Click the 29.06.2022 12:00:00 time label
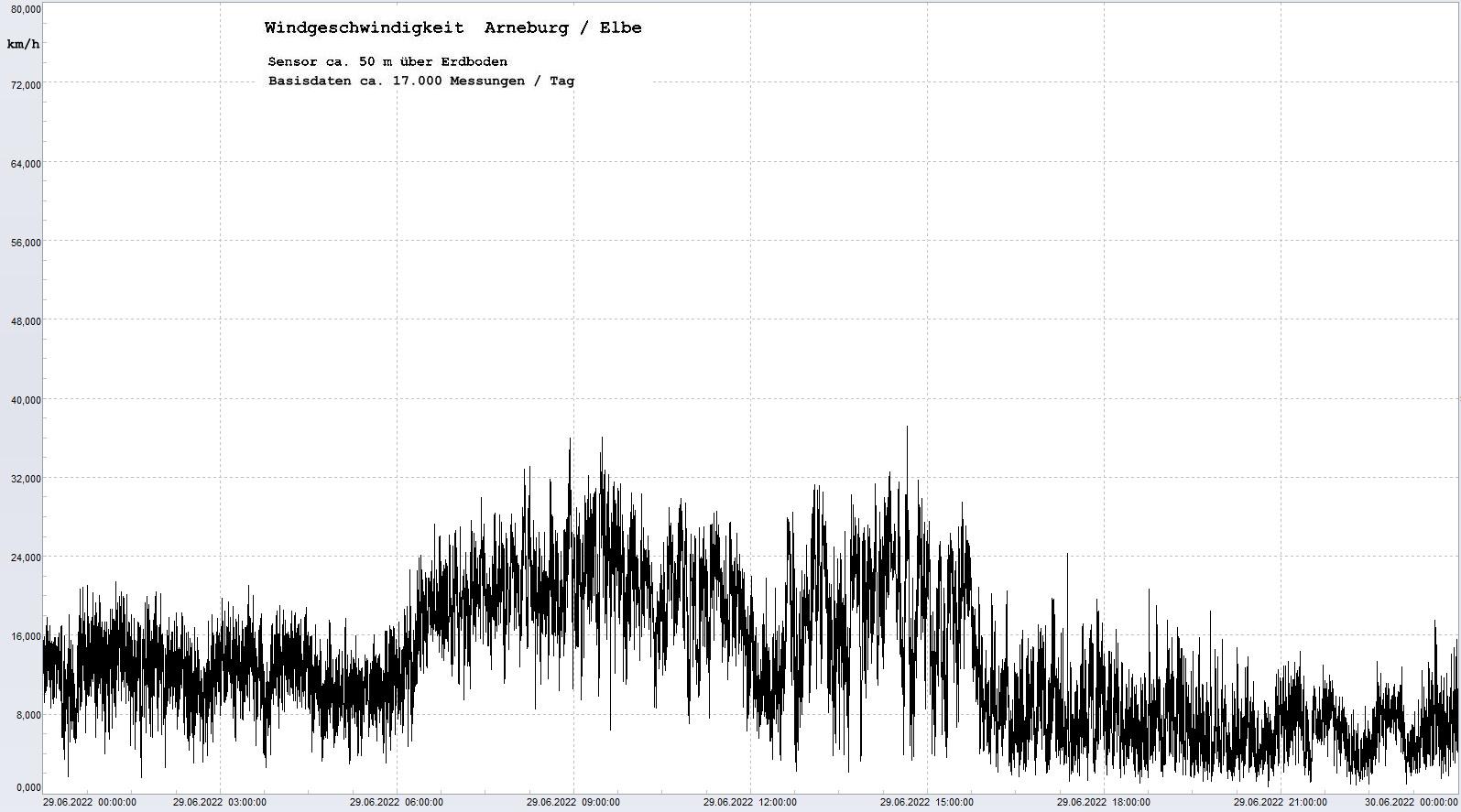Screen dimensions: 1461x812 749,803
